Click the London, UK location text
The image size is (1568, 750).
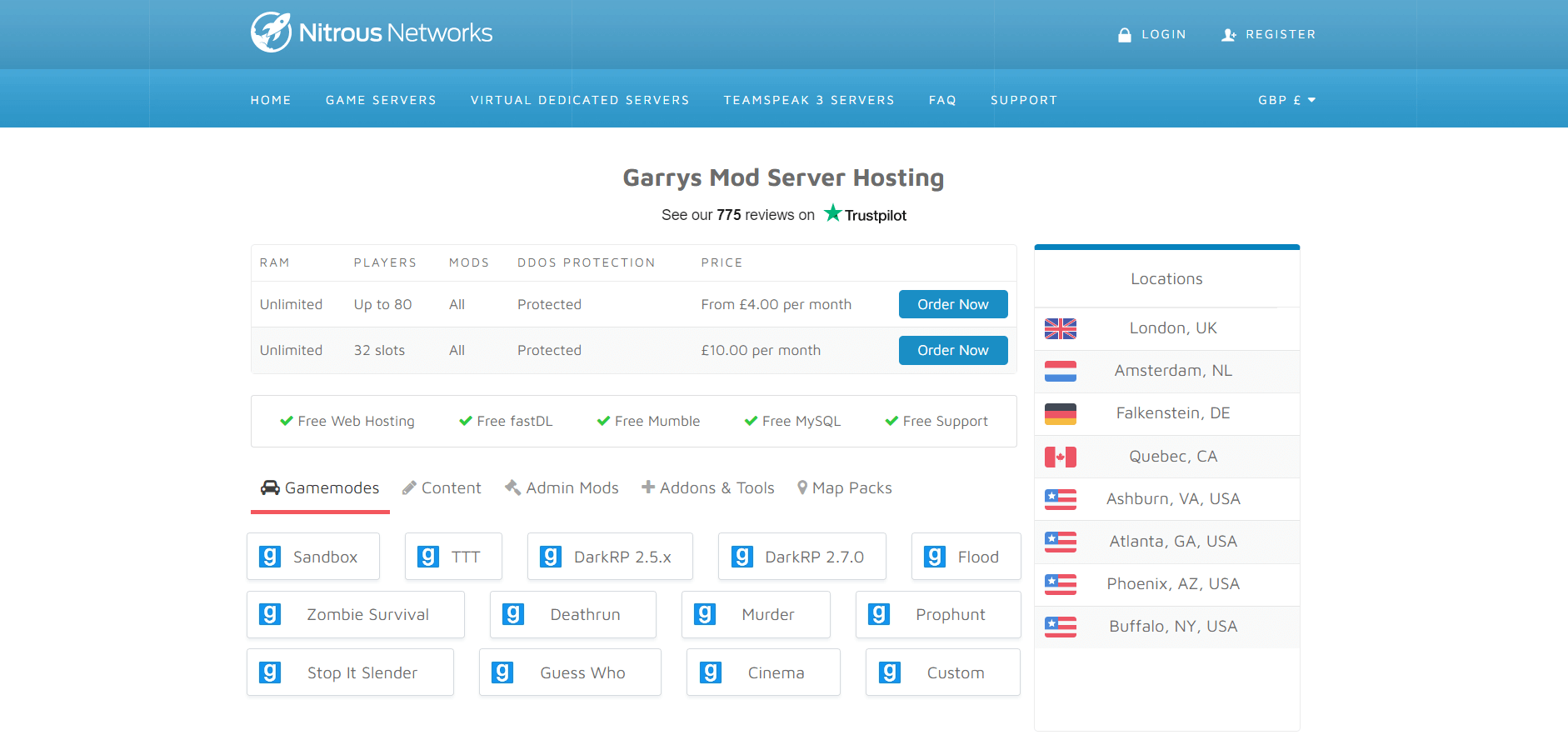tap(1173, 328)
